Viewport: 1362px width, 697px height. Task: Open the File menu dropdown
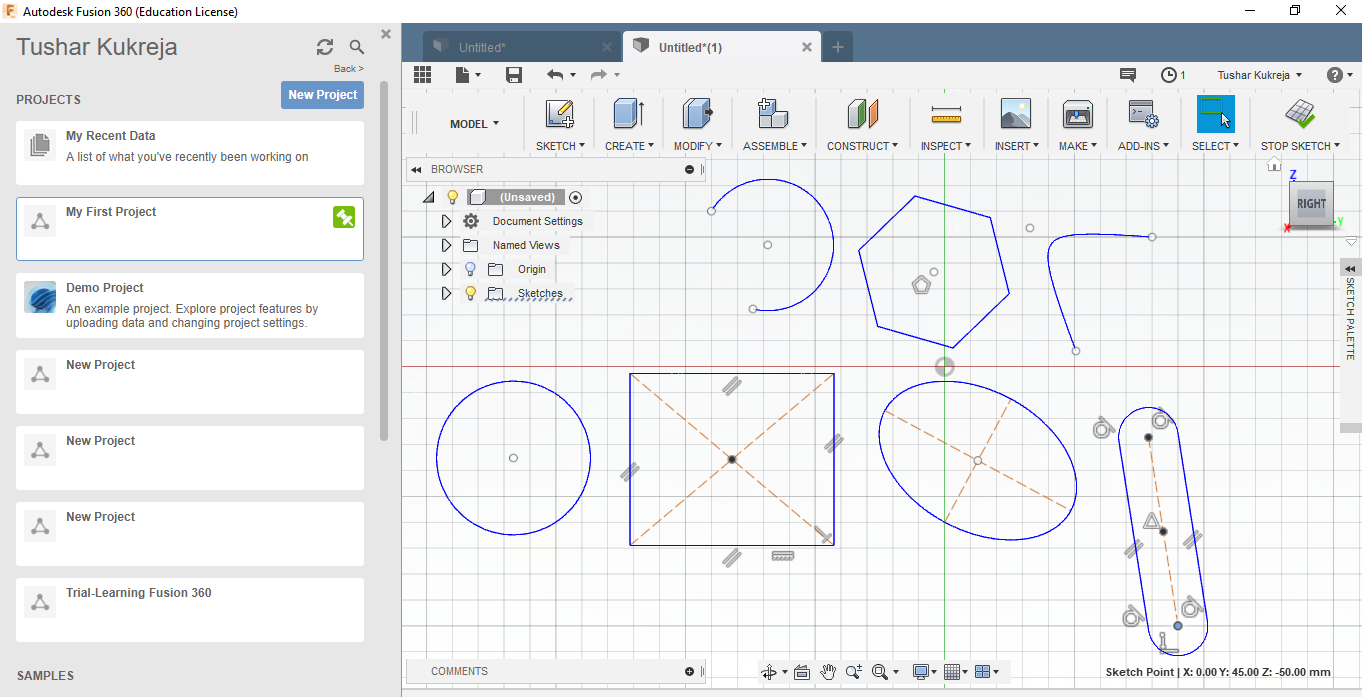(468, 75)
